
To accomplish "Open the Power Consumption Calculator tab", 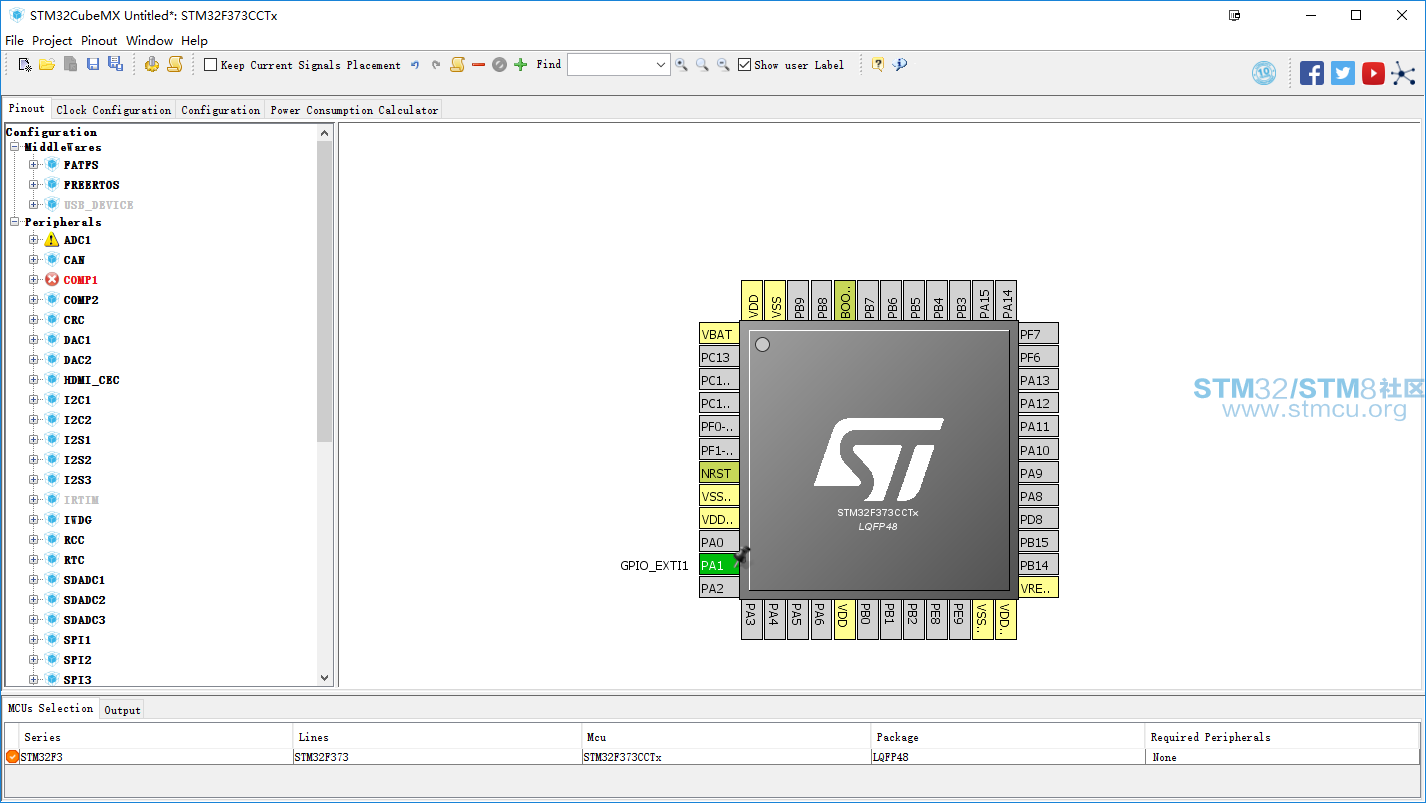I will [x=354, y=110].
